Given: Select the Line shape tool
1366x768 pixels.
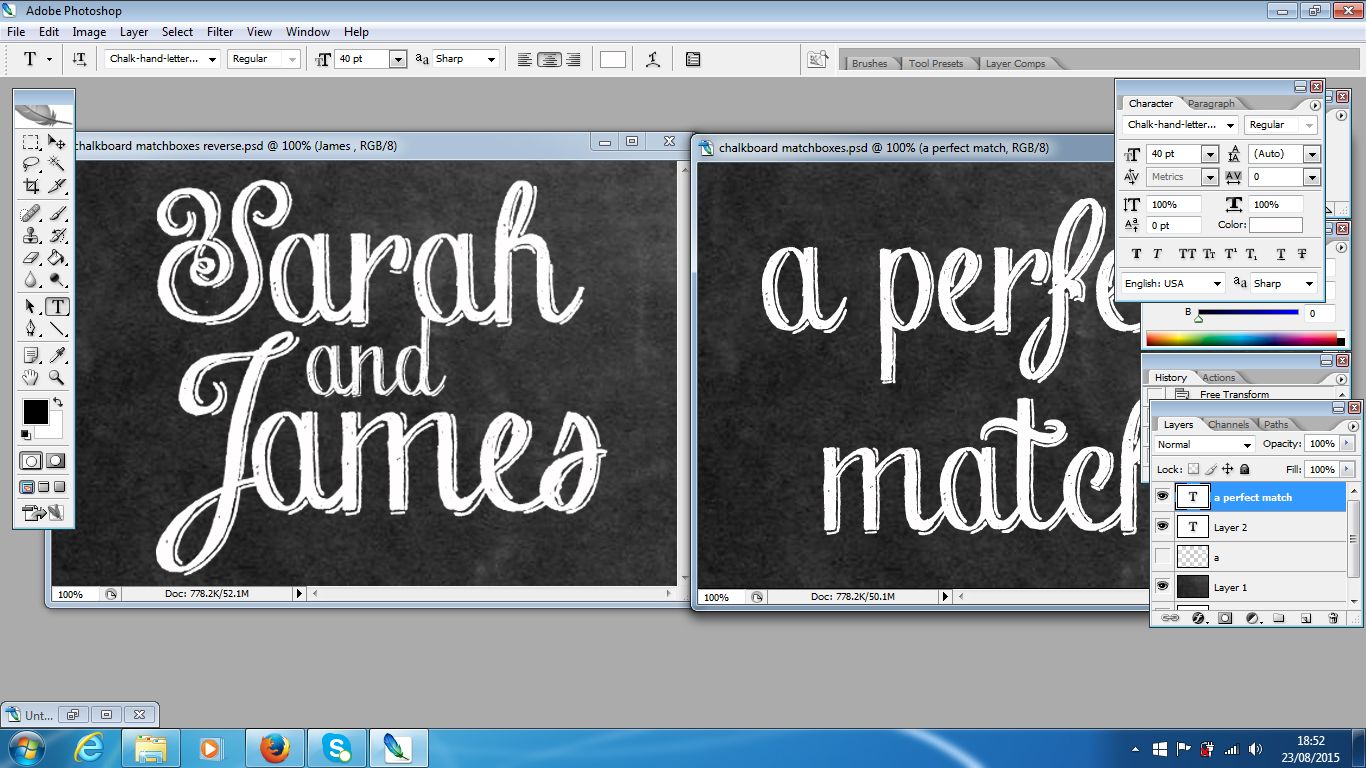Looking at the screenshot, I should pos(57,328).
